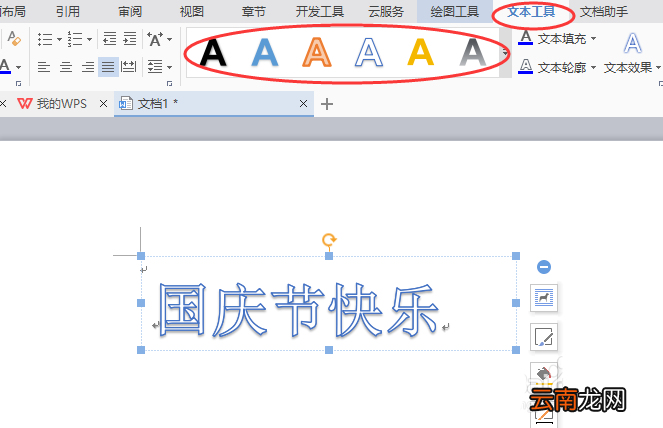Switch to the 云服务 tab
This screenshot has height=428, width=663.
pos(386,11)
